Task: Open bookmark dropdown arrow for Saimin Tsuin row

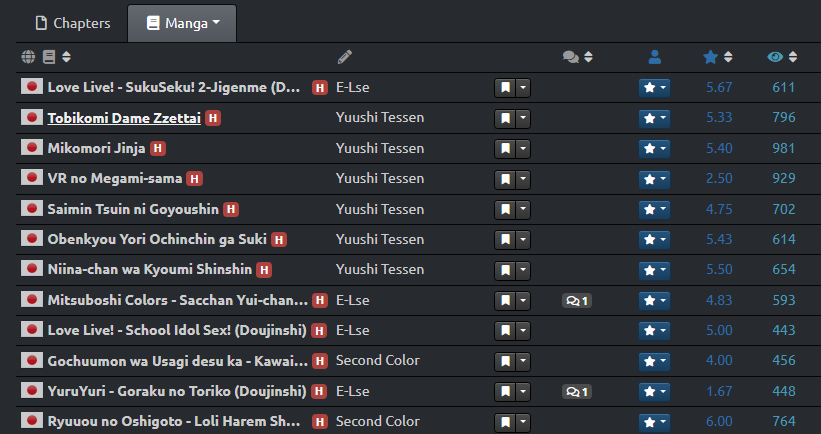Action: (523, 209)
